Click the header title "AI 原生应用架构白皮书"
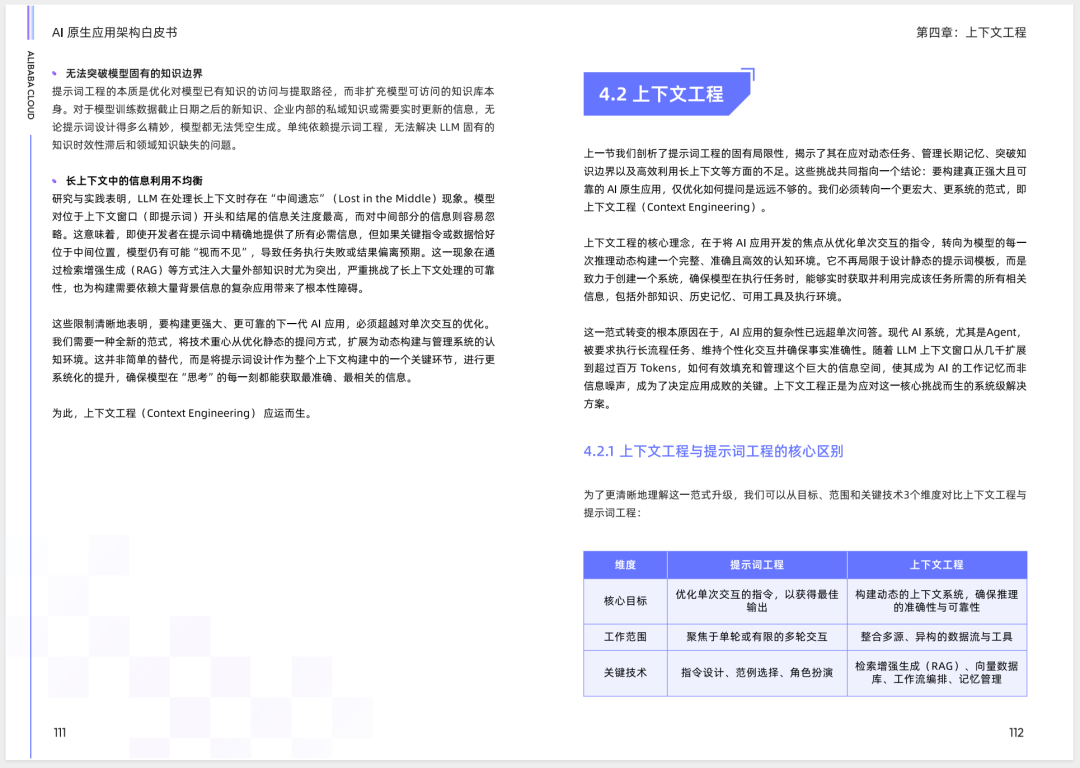The height and width of the screenshot is (768, 1080). [114, 32]
